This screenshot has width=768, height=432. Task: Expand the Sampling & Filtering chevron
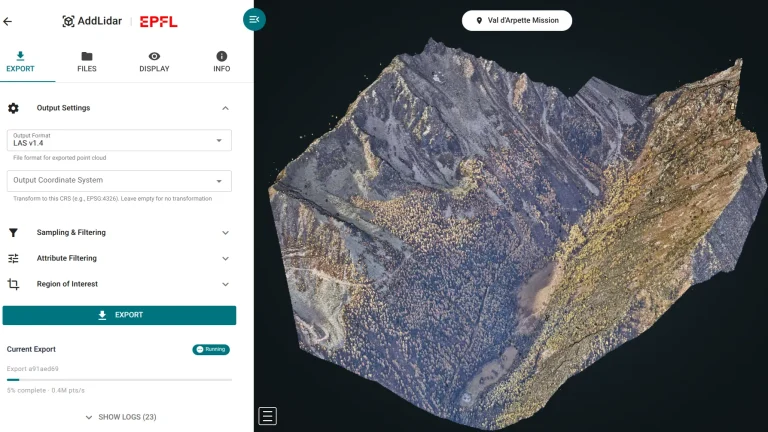pos(225,232)
